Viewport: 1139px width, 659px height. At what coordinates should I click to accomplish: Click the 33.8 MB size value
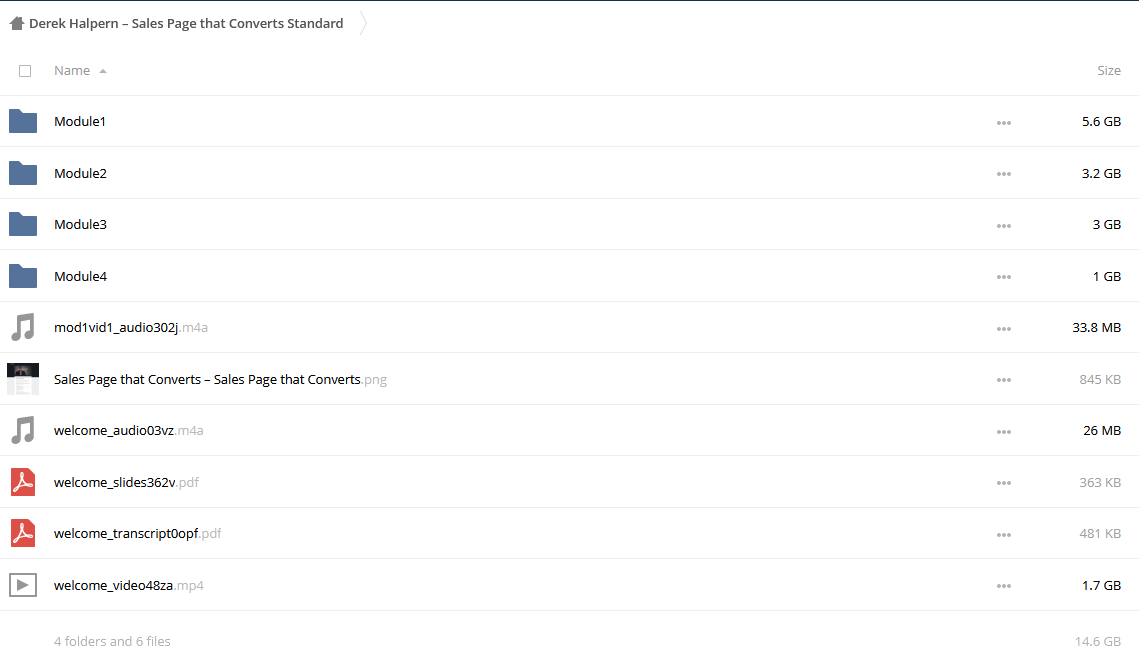coord(1097,328)
